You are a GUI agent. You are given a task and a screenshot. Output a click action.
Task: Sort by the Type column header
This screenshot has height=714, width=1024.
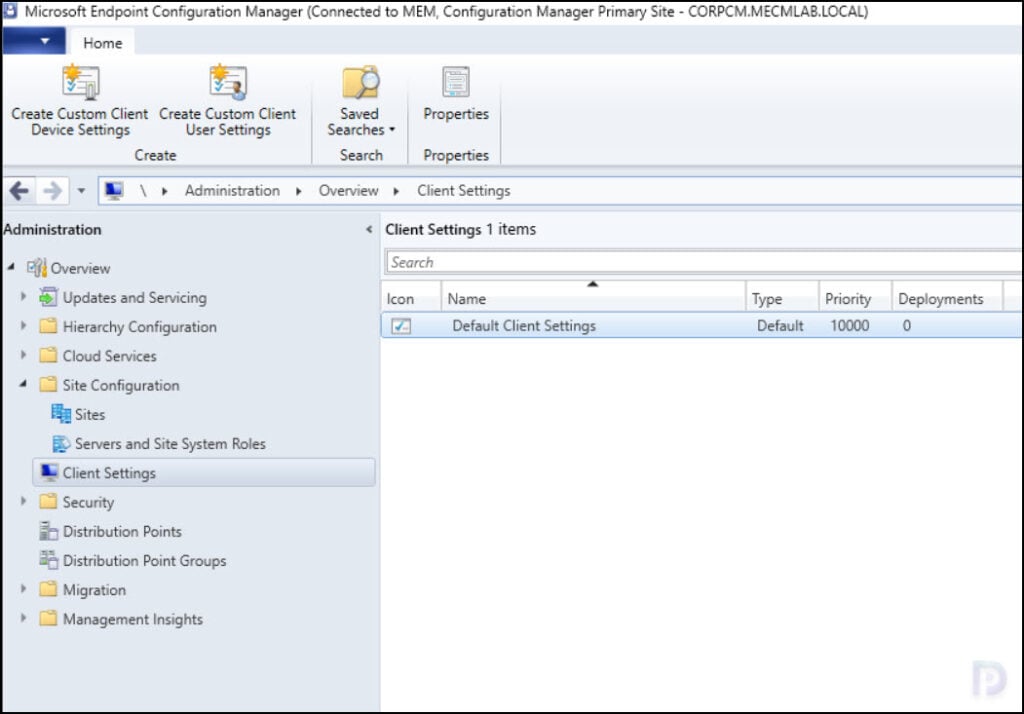[x=782, y=299]
